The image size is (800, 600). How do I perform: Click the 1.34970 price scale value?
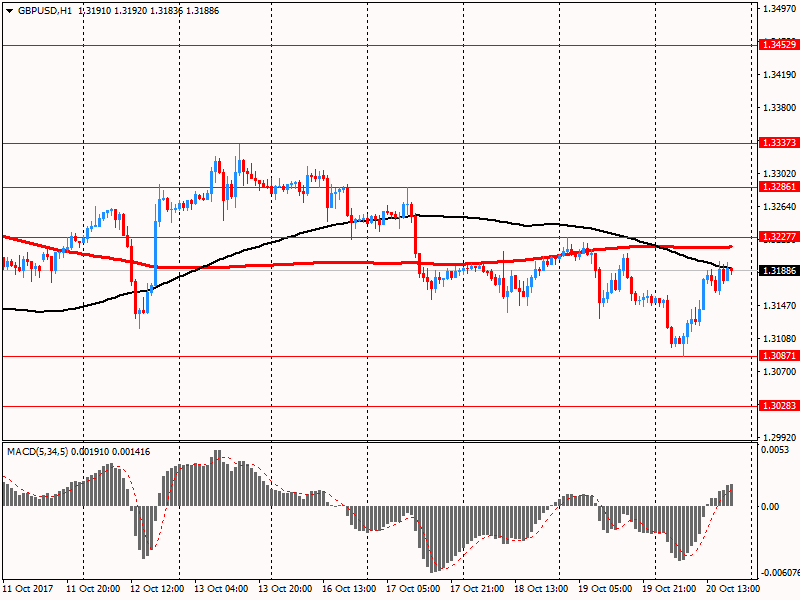click(x=779, y=9)
